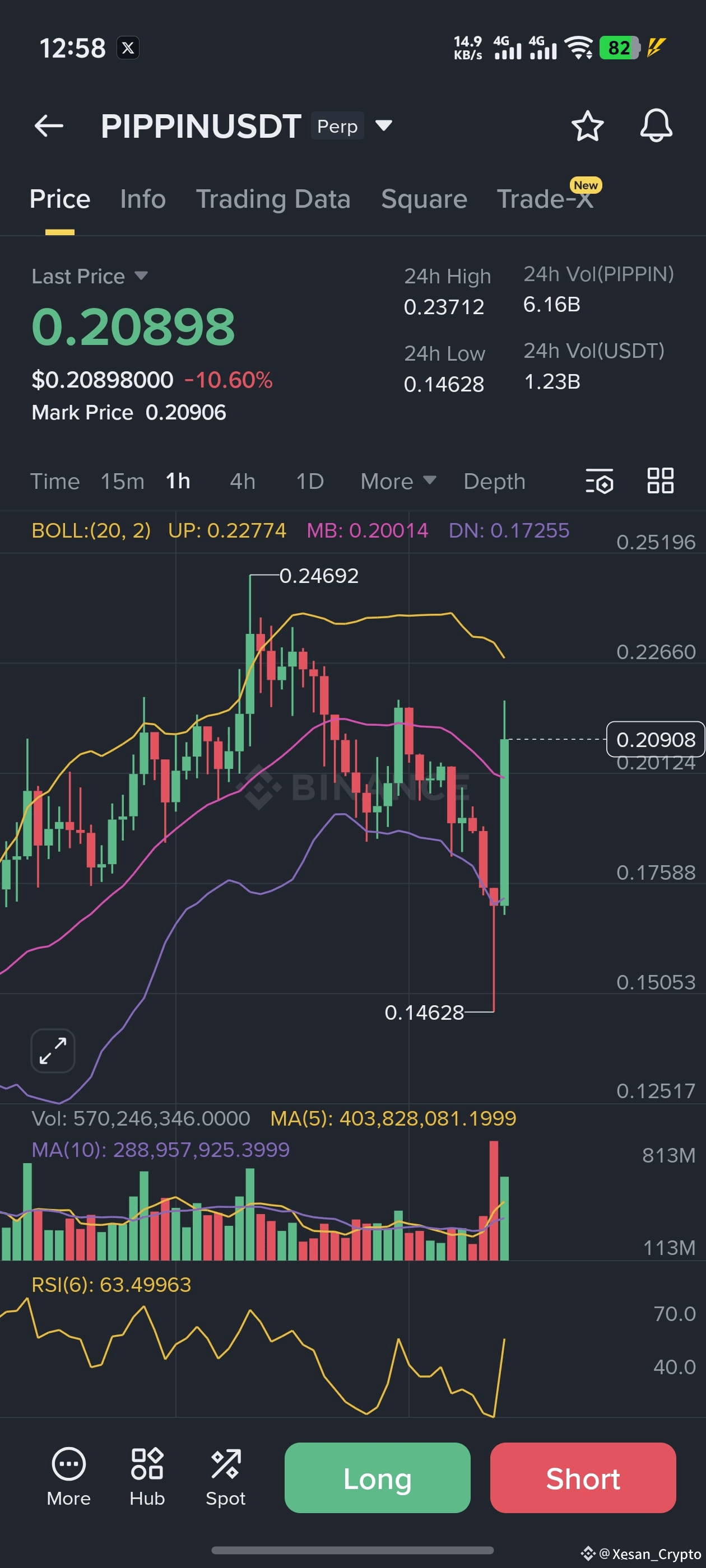Screen dimensions: 706x1568
Task: Open price alert bell icon
Action: (656, 126)
